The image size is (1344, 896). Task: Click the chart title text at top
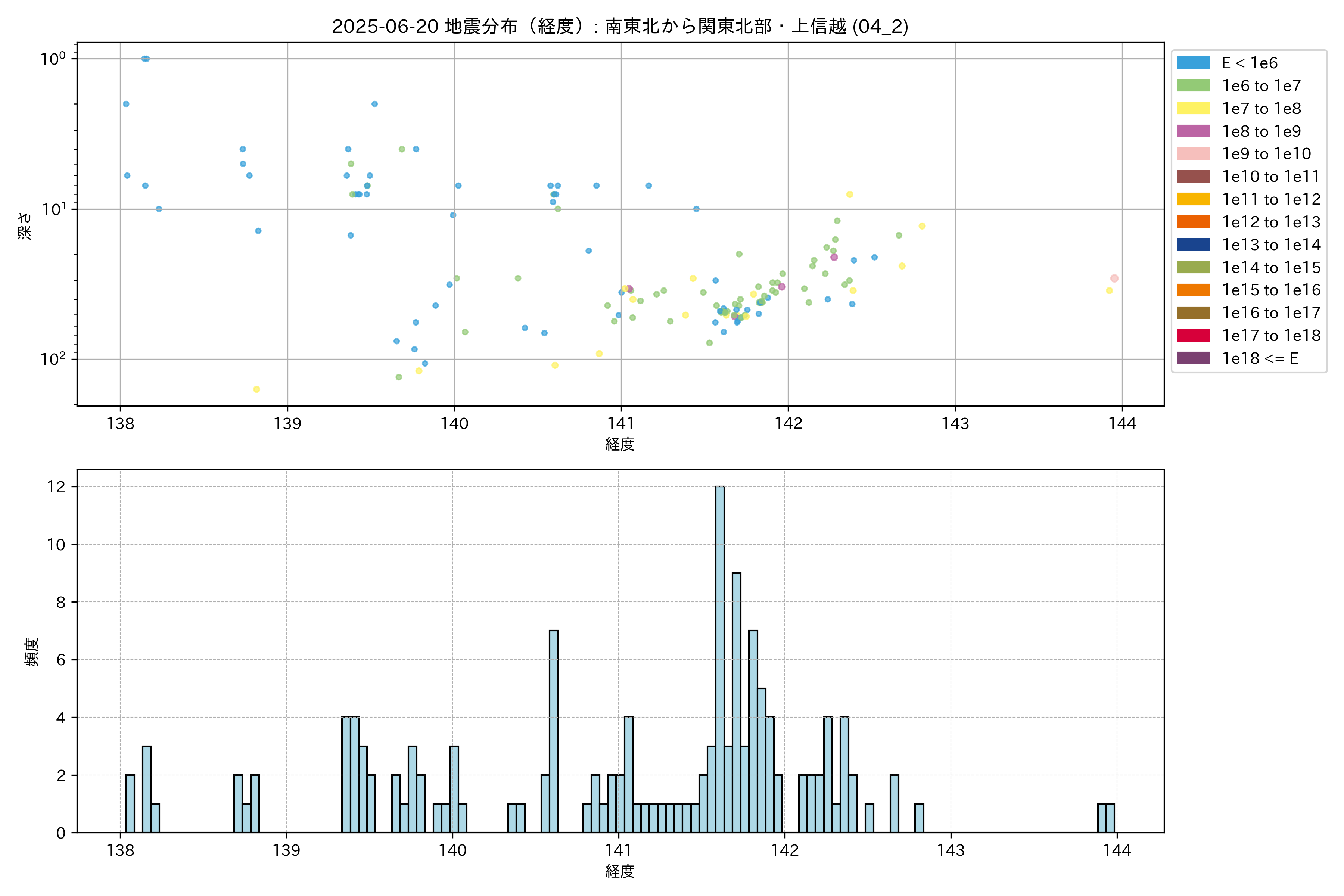620,26
